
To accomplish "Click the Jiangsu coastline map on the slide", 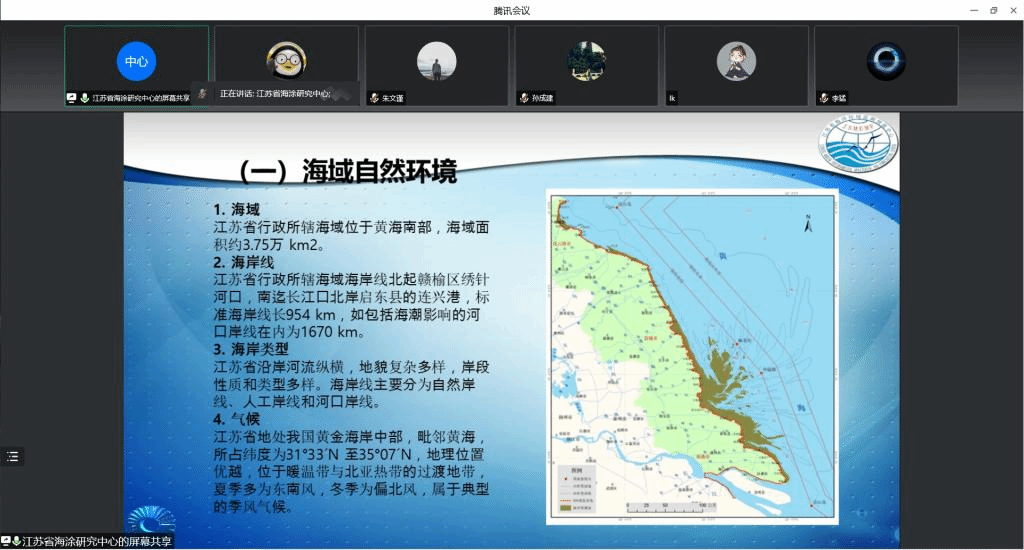I will pos(691,355).
